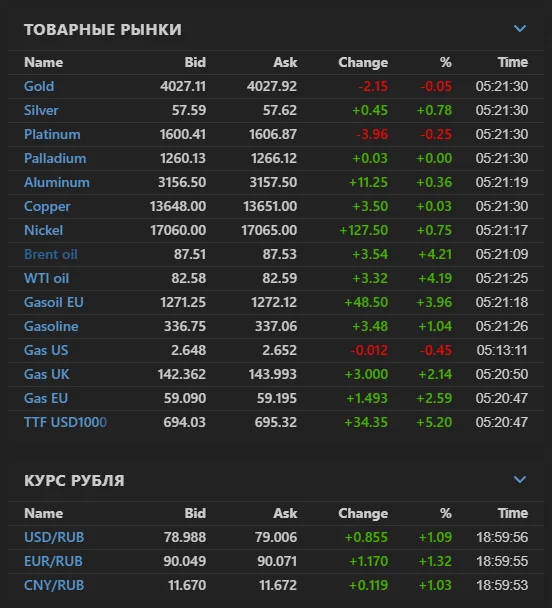
Task: Open the EUR/RUB currency pair link
Action: point(53,561)
